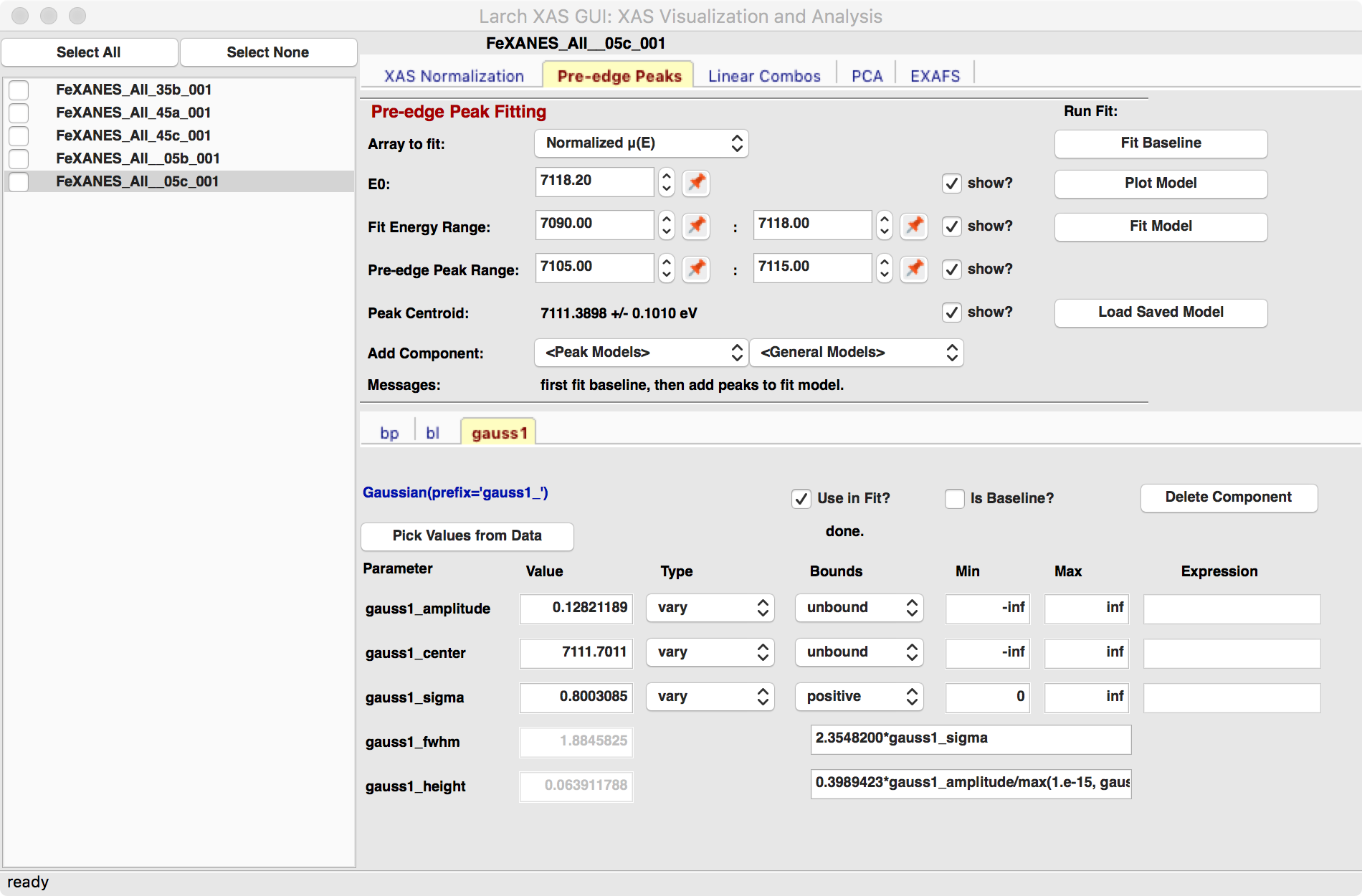This screenshot has width=1362, height=896.
Task: Open the Array to fit dropdown
Action: tap(641, 143)
